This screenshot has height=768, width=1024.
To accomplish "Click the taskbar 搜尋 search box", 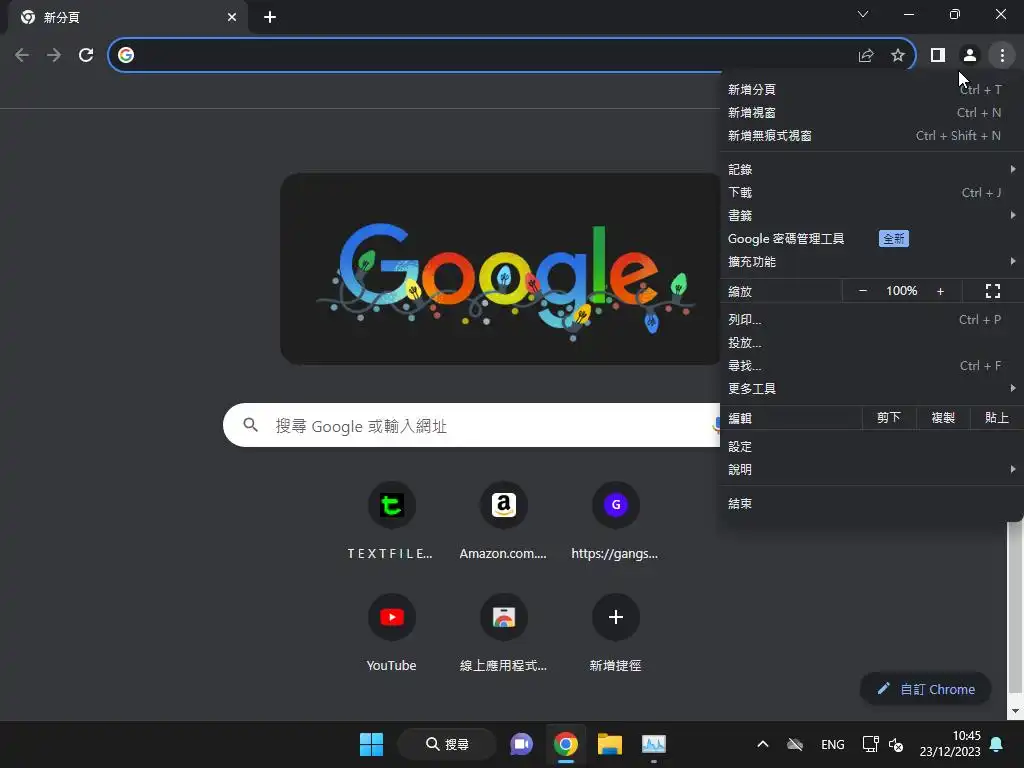I will (447, 744).
